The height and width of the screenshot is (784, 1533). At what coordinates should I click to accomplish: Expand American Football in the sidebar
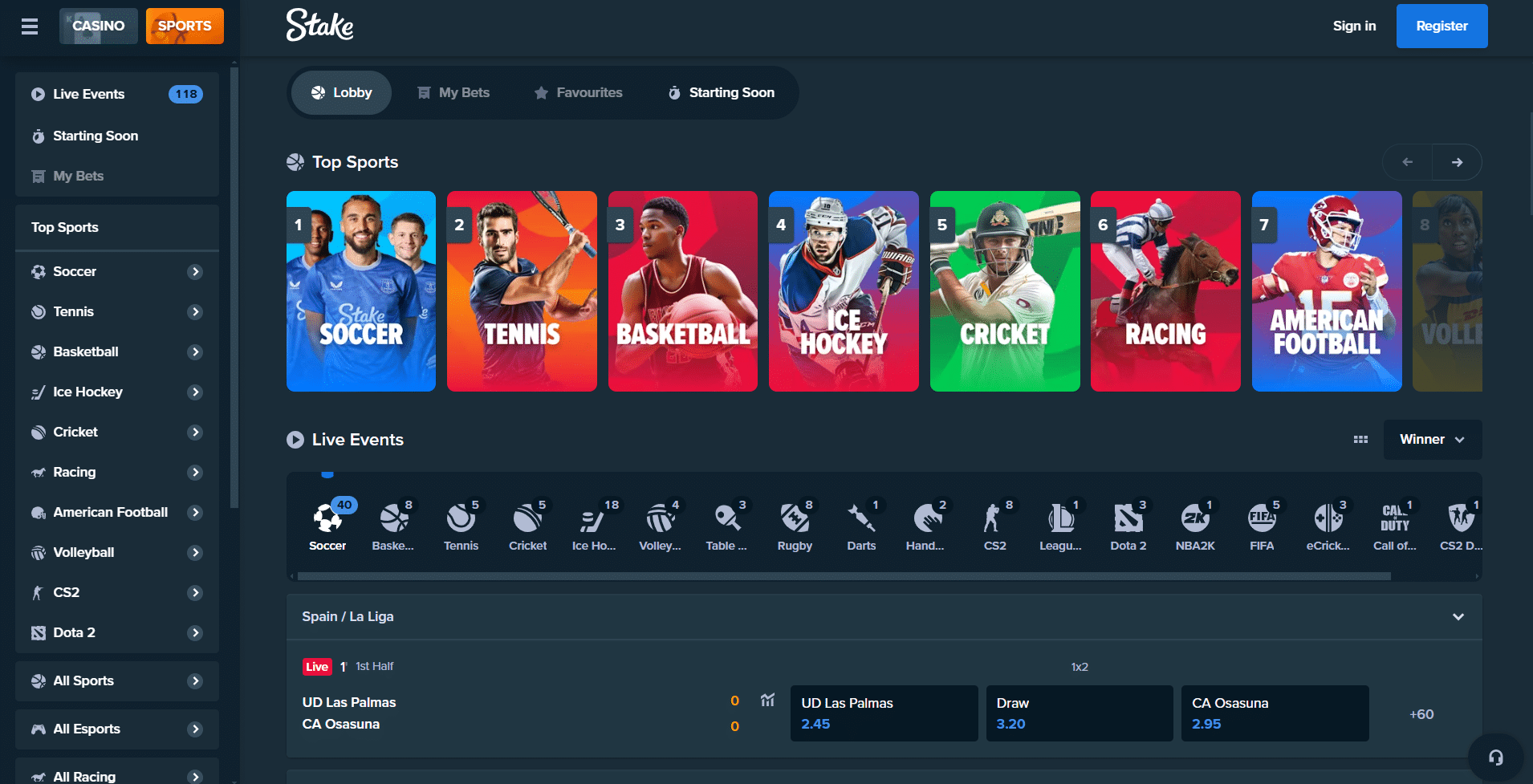click(x=195, y=513)
